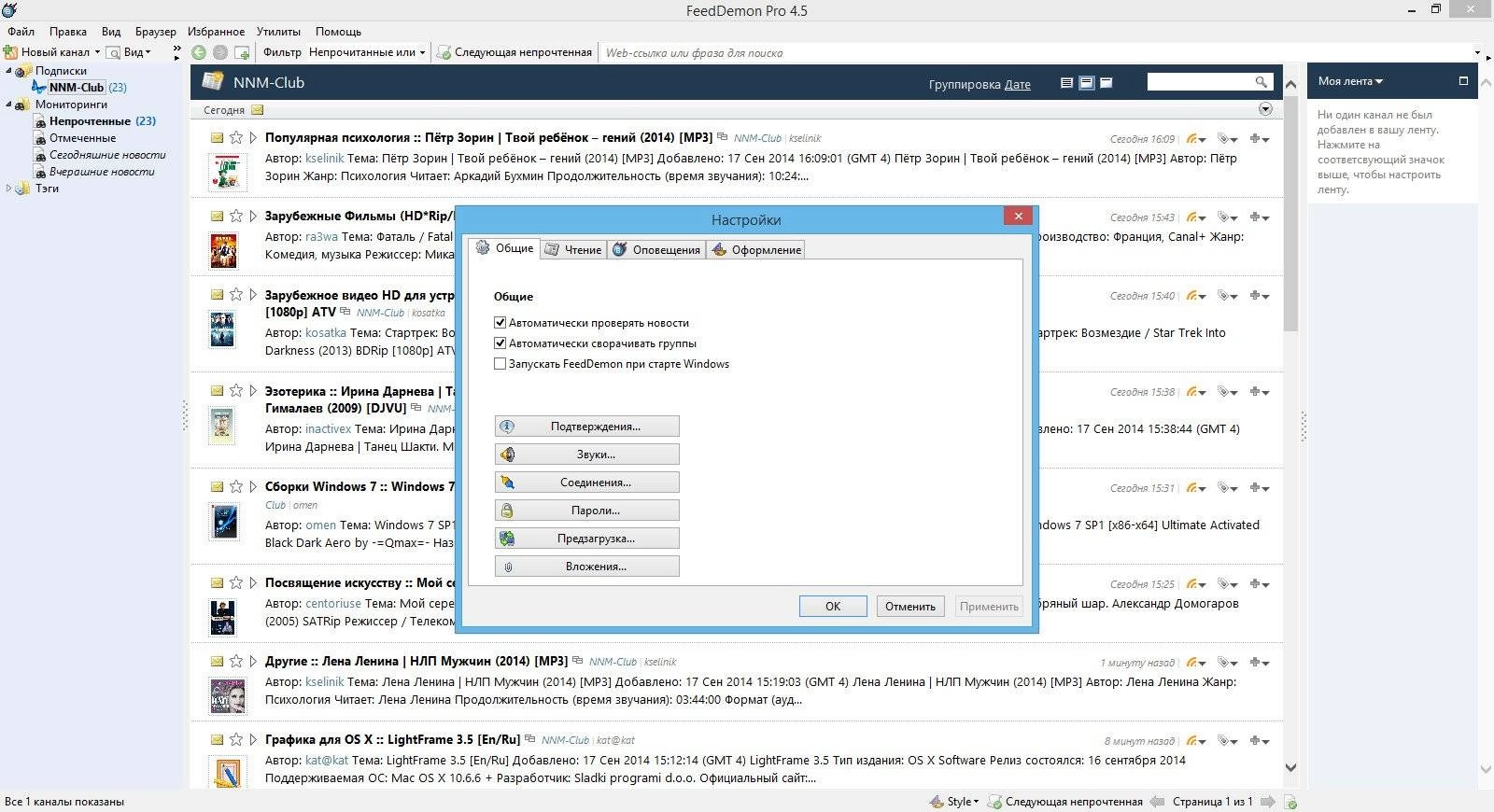Confirm settings with the OK button

pos(833,606)
